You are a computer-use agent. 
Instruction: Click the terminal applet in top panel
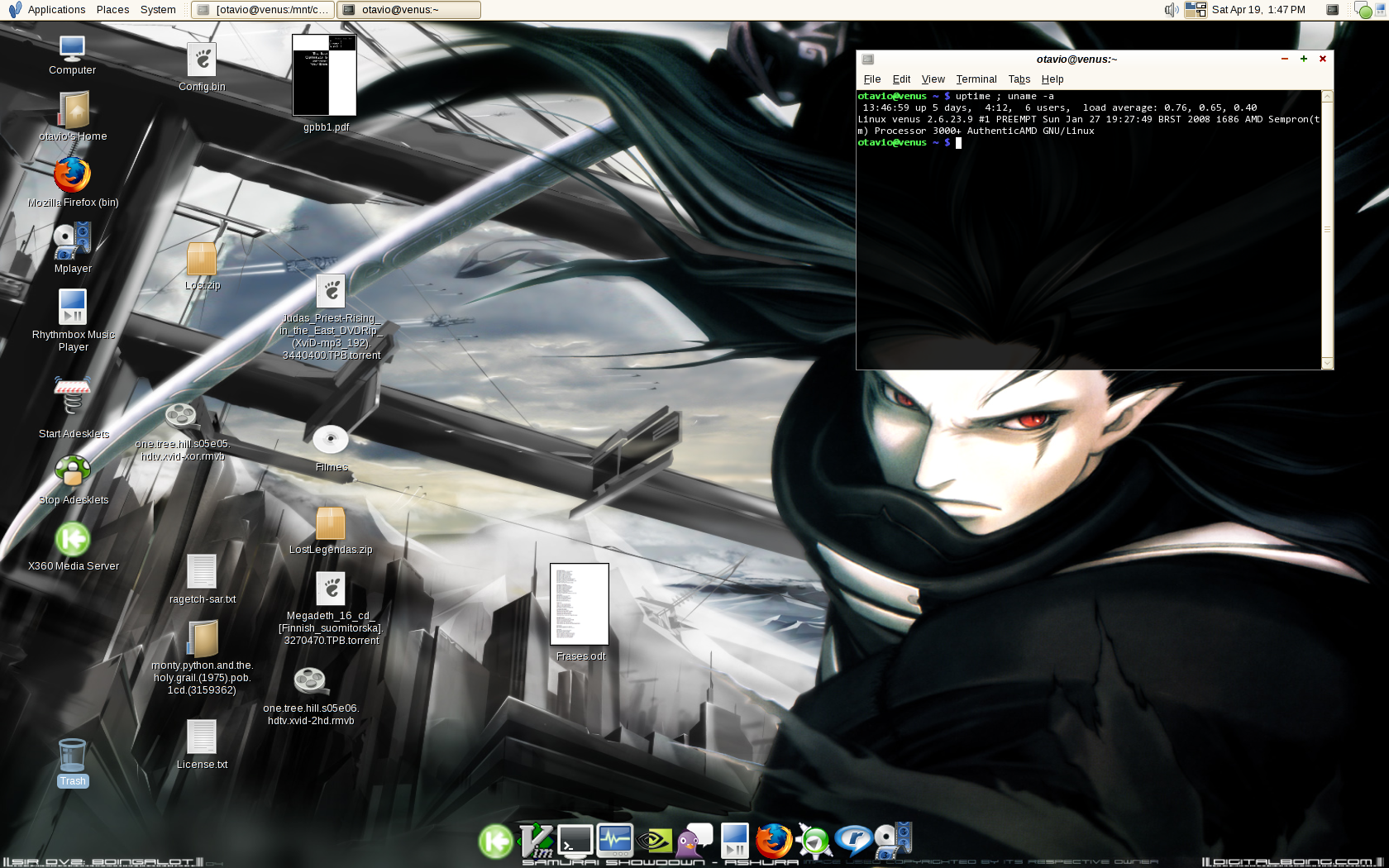click(x=1332, y=10)
